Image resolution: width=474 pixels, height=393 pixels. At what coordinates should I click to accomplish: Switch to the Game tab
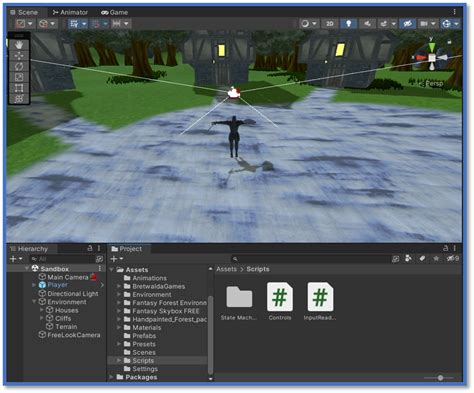point(115,12)
